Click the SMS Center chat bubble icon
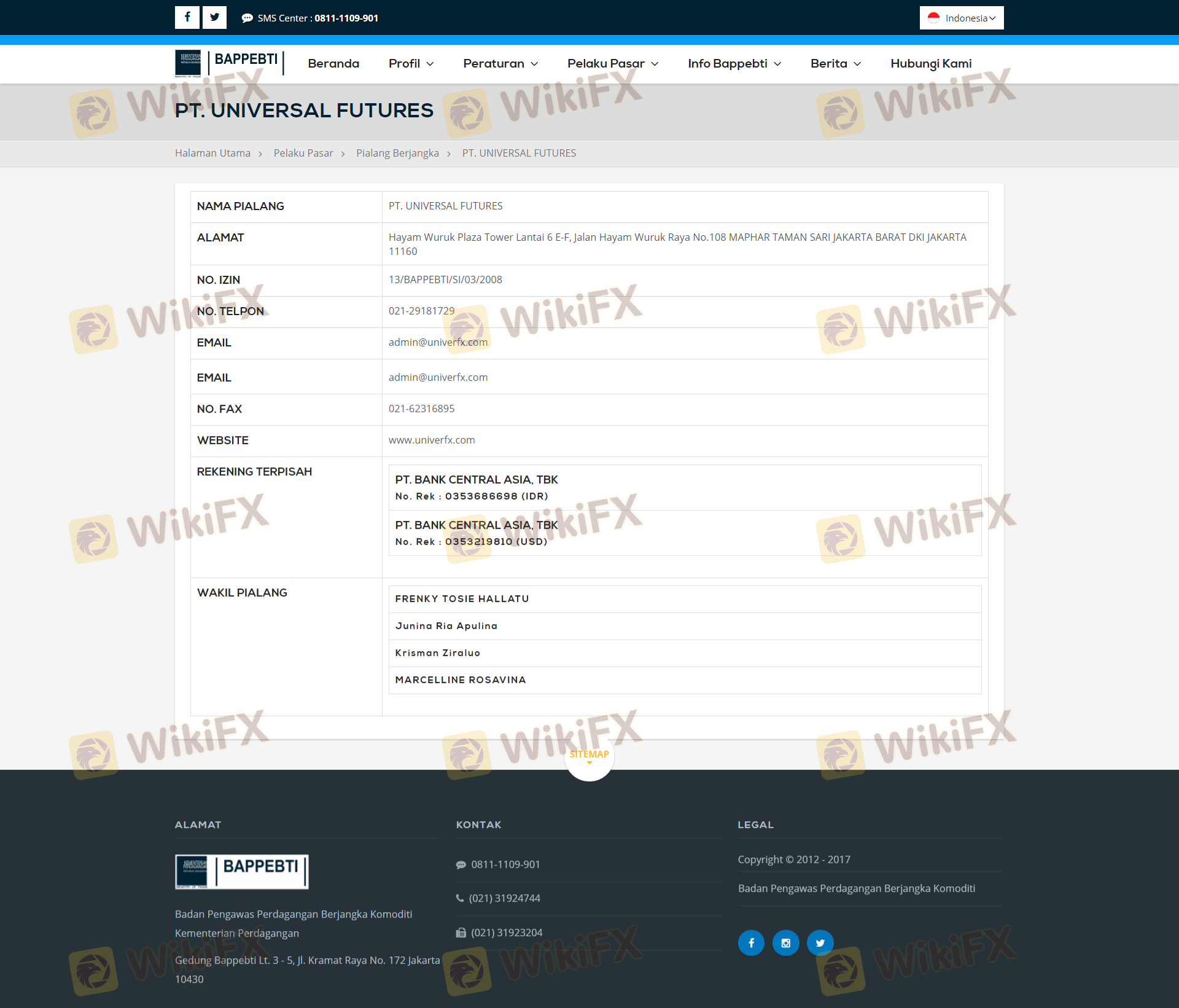The image size is (1179, 1008). [x=247, y=18]
